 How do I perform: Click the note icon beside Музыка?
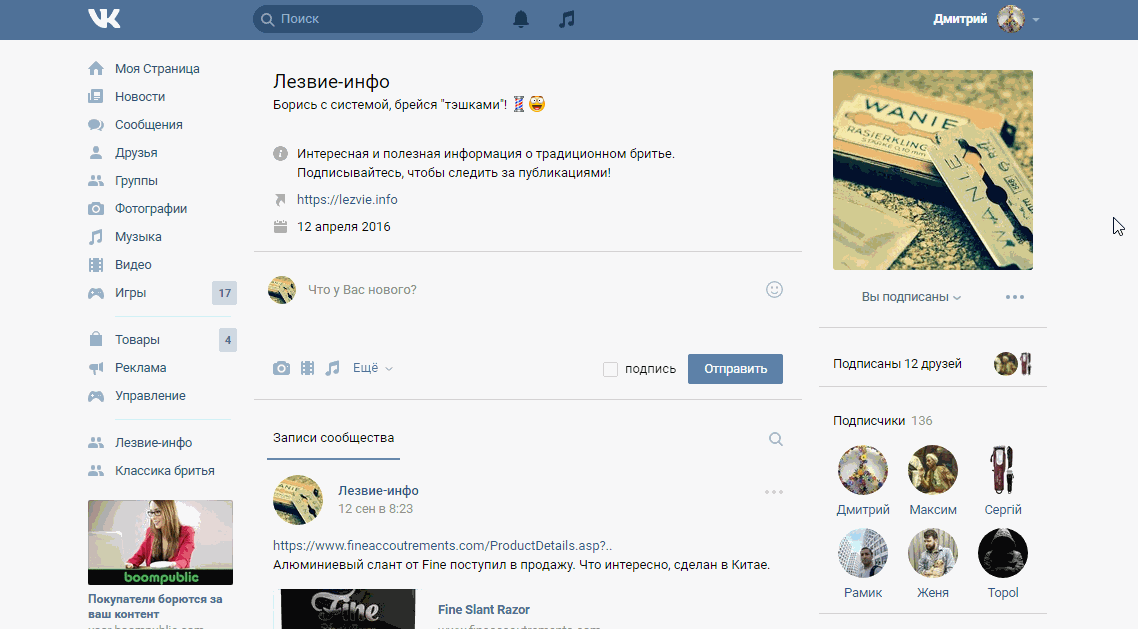pyautogui.click(x=96, y=237)
